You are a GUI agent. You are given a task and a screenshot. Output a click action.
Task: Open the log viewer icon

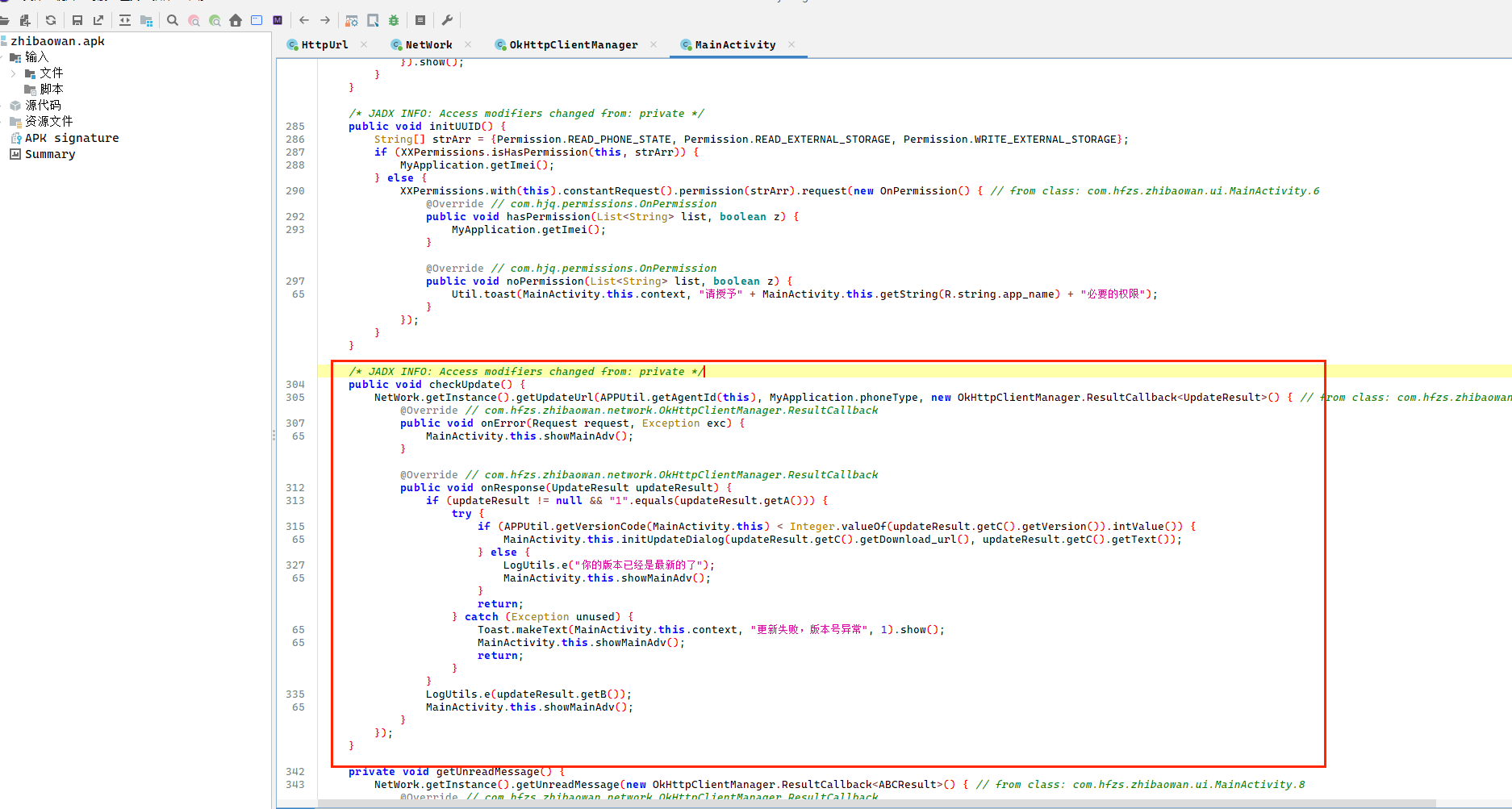point(420,20)
